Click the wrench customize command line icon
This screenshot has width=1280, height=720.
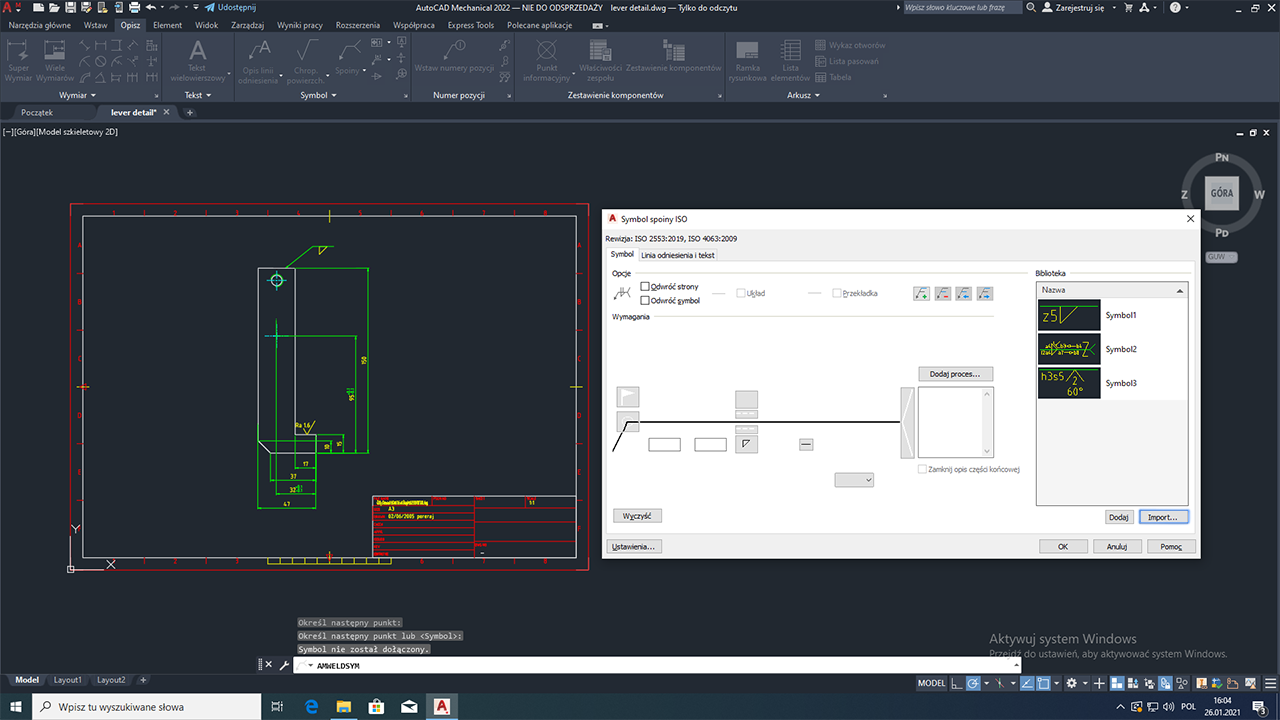(284, 665)
